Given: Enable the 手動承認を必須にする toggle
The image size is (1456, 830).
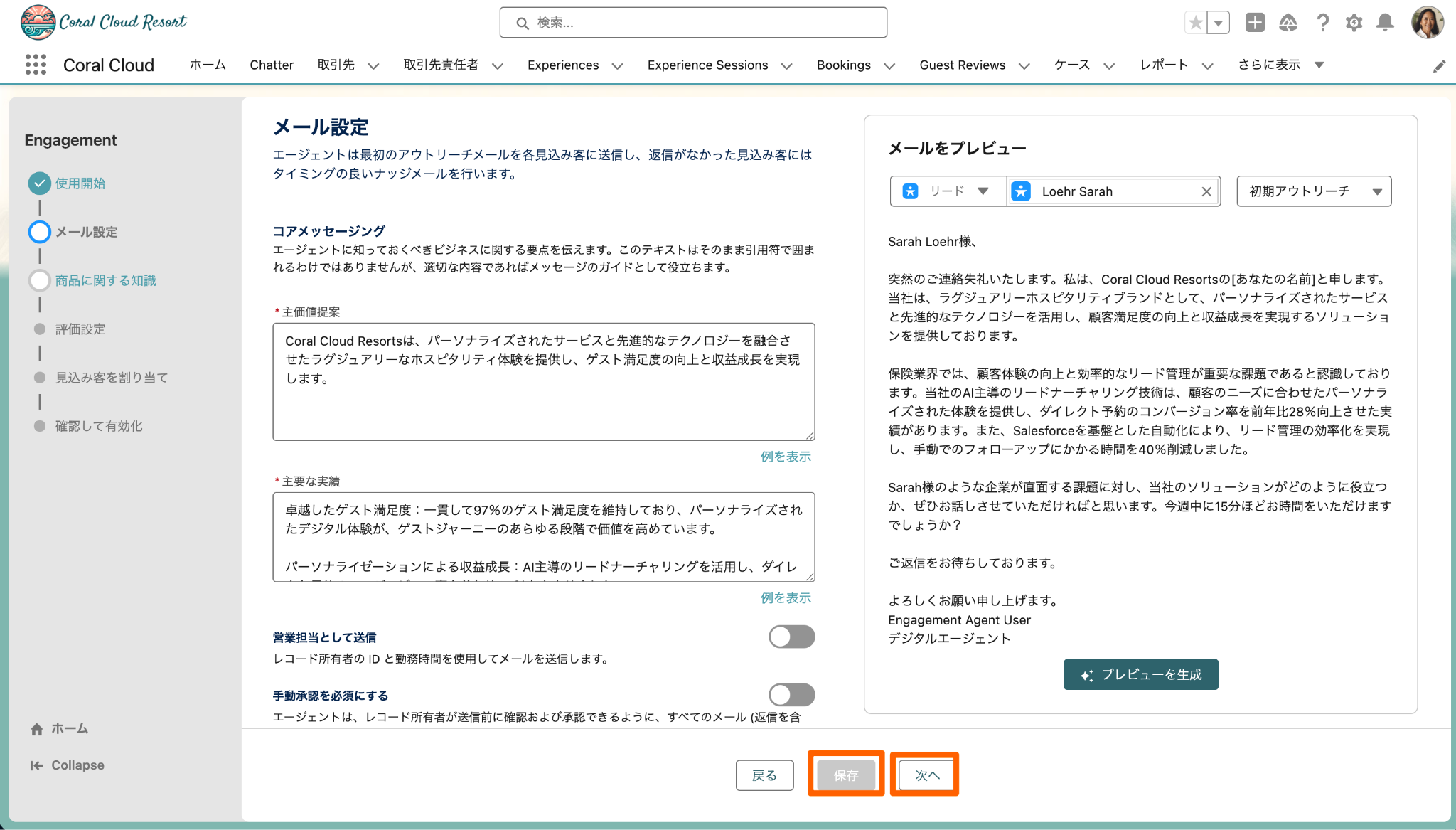Looking at the screenshot, I should 791,695.
